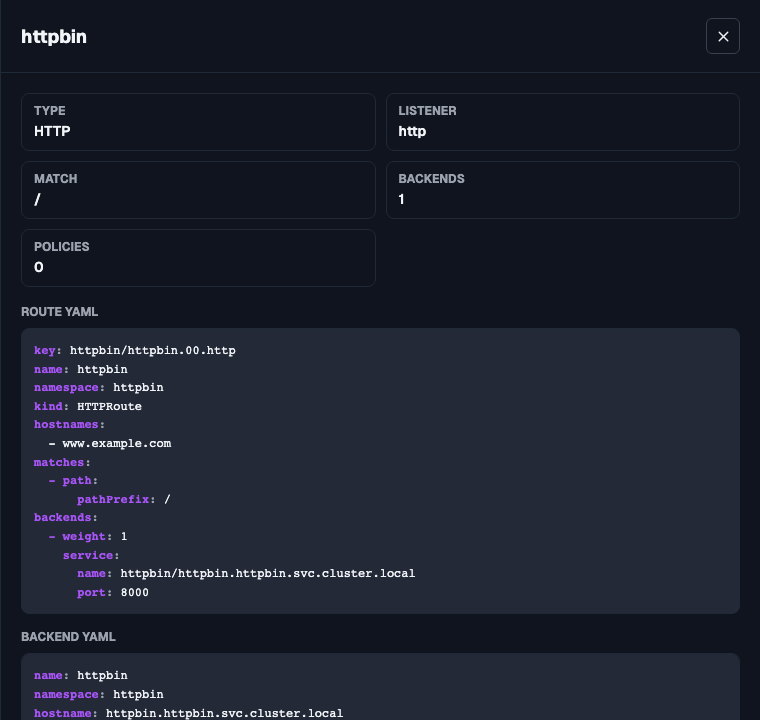The width and height of the screenshot is (760, 720).
Task: Click the name: httpbin line in route YAML
Action: pos(81,369)
